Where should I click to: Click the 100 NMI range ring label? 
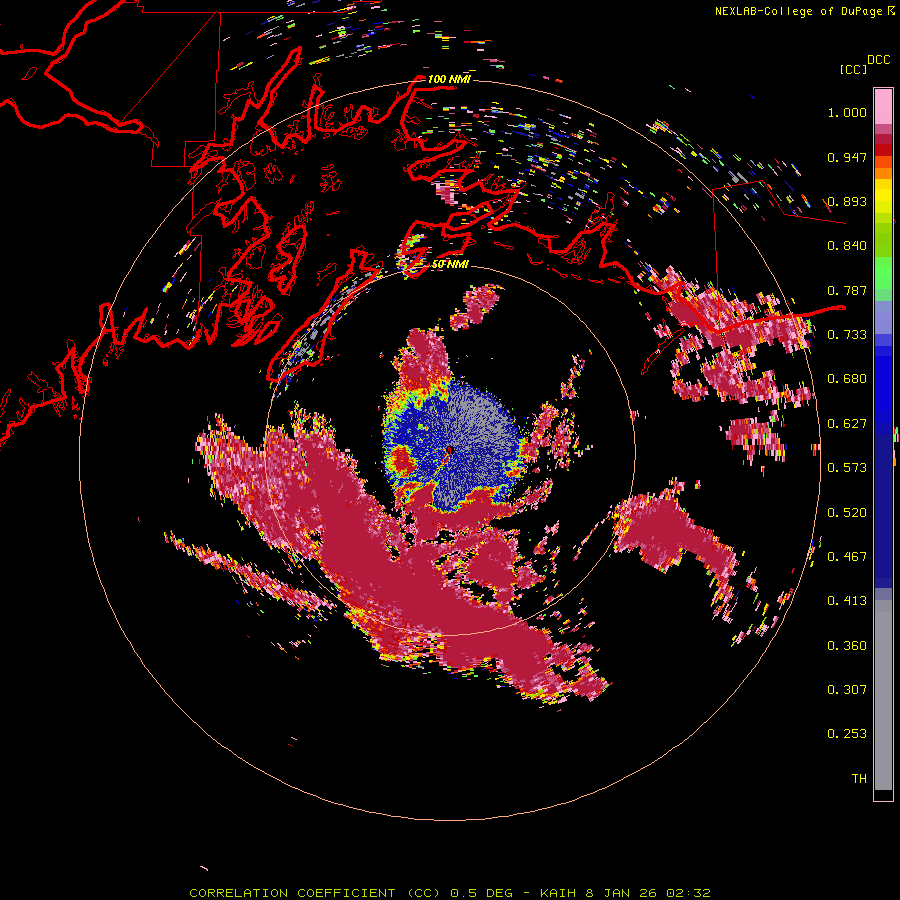pyautogui.click(x=449, y=79)
